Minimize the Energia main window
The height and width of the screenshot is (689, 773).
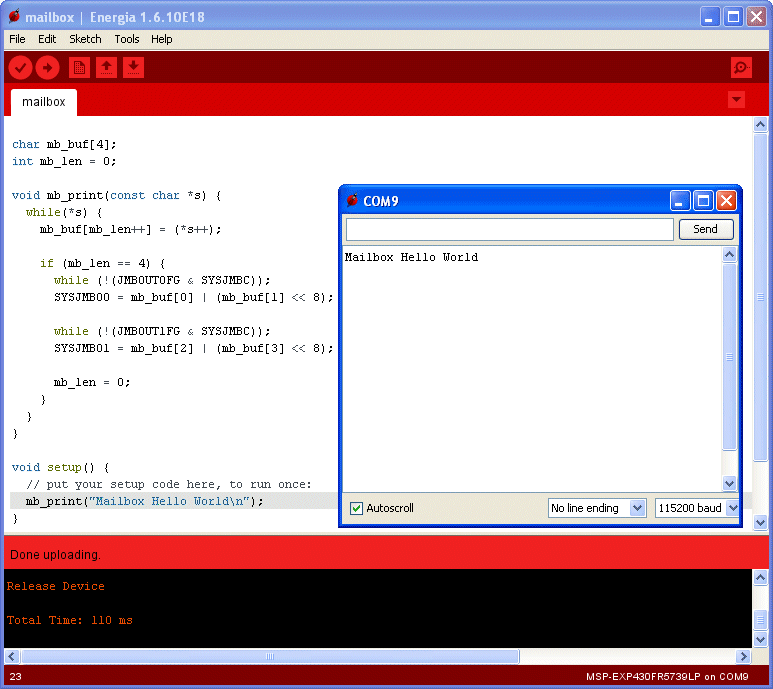[x=709, y=17]
